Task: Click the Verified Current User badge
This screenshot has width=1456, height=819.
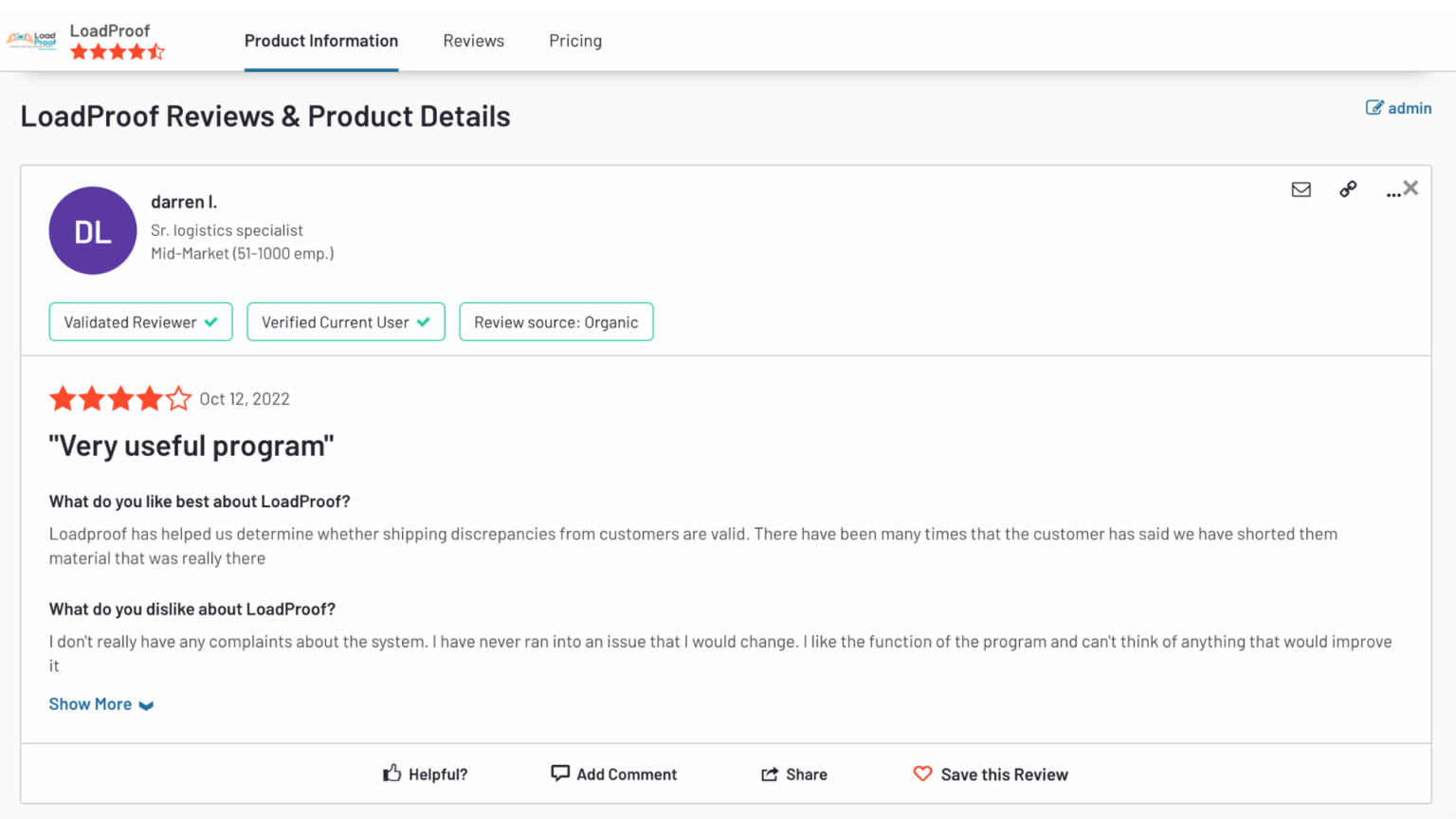Action: coord(346,322)
